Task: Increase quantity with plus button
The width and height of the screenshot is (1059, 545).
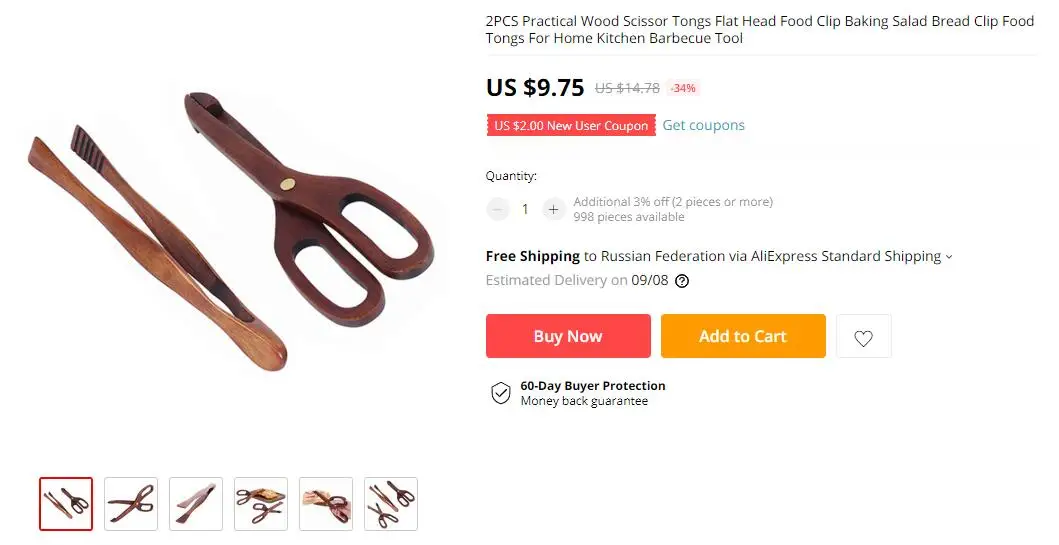Action: 553,209
